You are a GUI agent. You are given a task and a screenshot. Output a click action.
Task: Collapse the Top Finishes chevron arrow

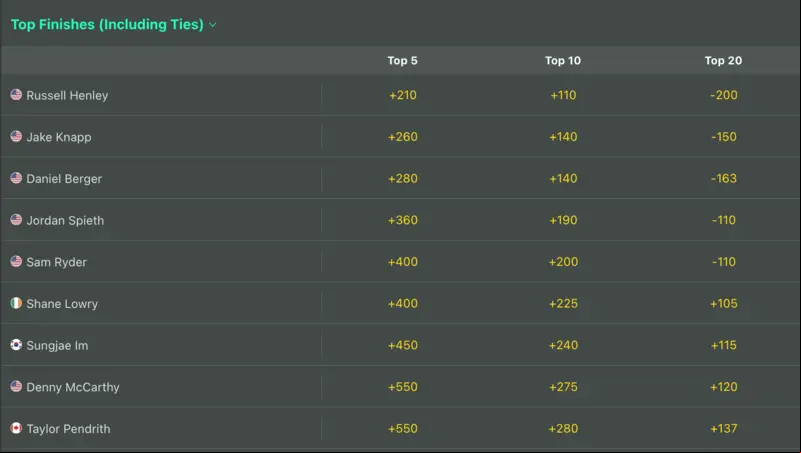[x=213, y=25]
